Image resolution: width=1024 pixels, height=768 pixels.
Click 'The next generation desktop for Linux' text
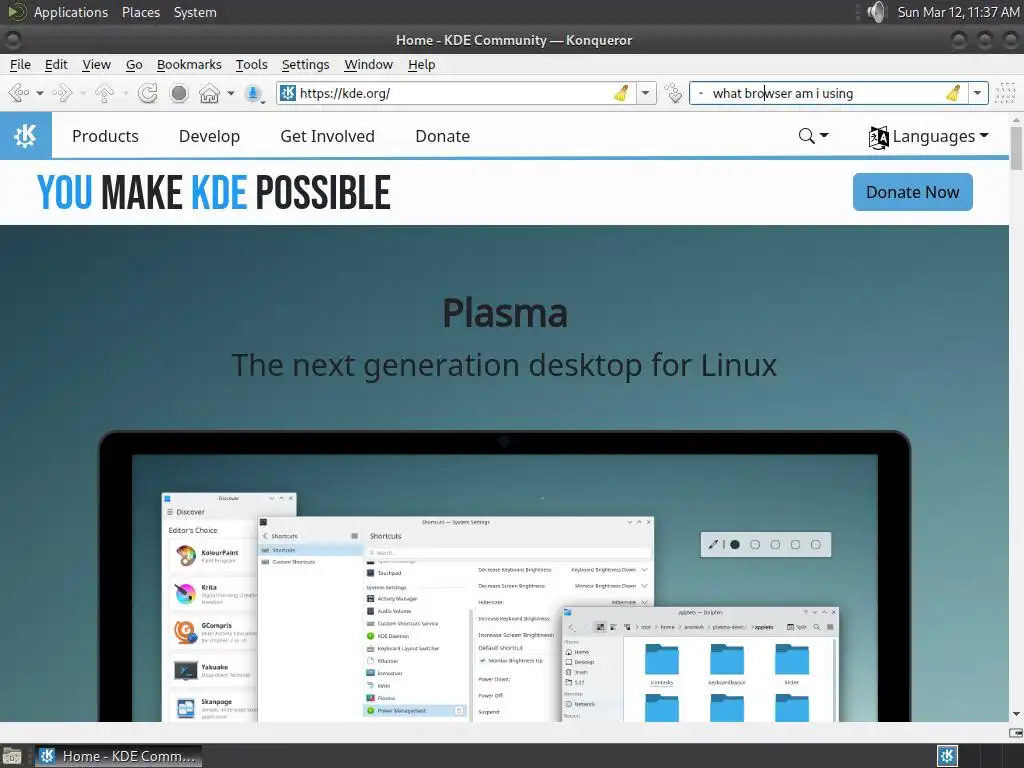click(504, 365)
